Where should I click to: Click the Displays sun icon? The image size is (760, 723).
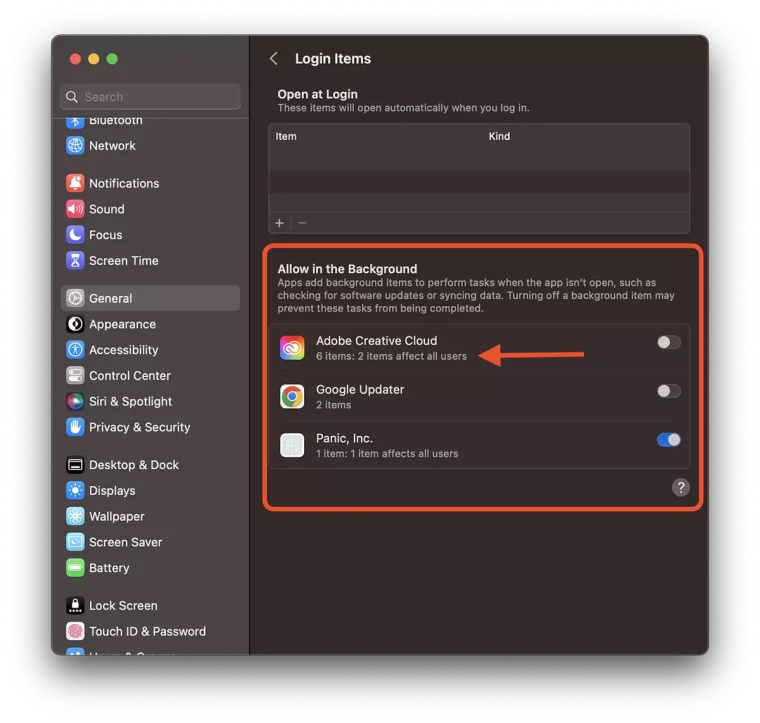pos(75,490)
